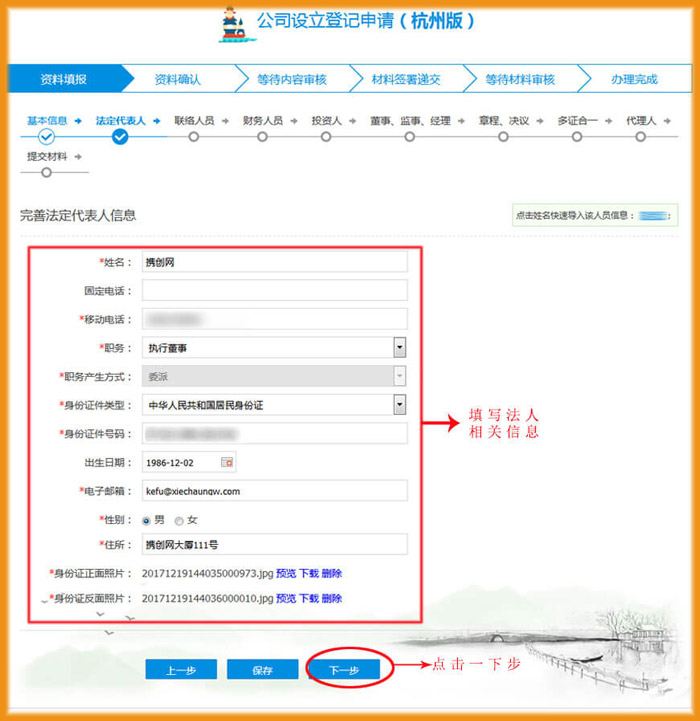Switch to the 办理完成 step tab
The width and height of the screenshot is (700, 721).
coord(634,79)
